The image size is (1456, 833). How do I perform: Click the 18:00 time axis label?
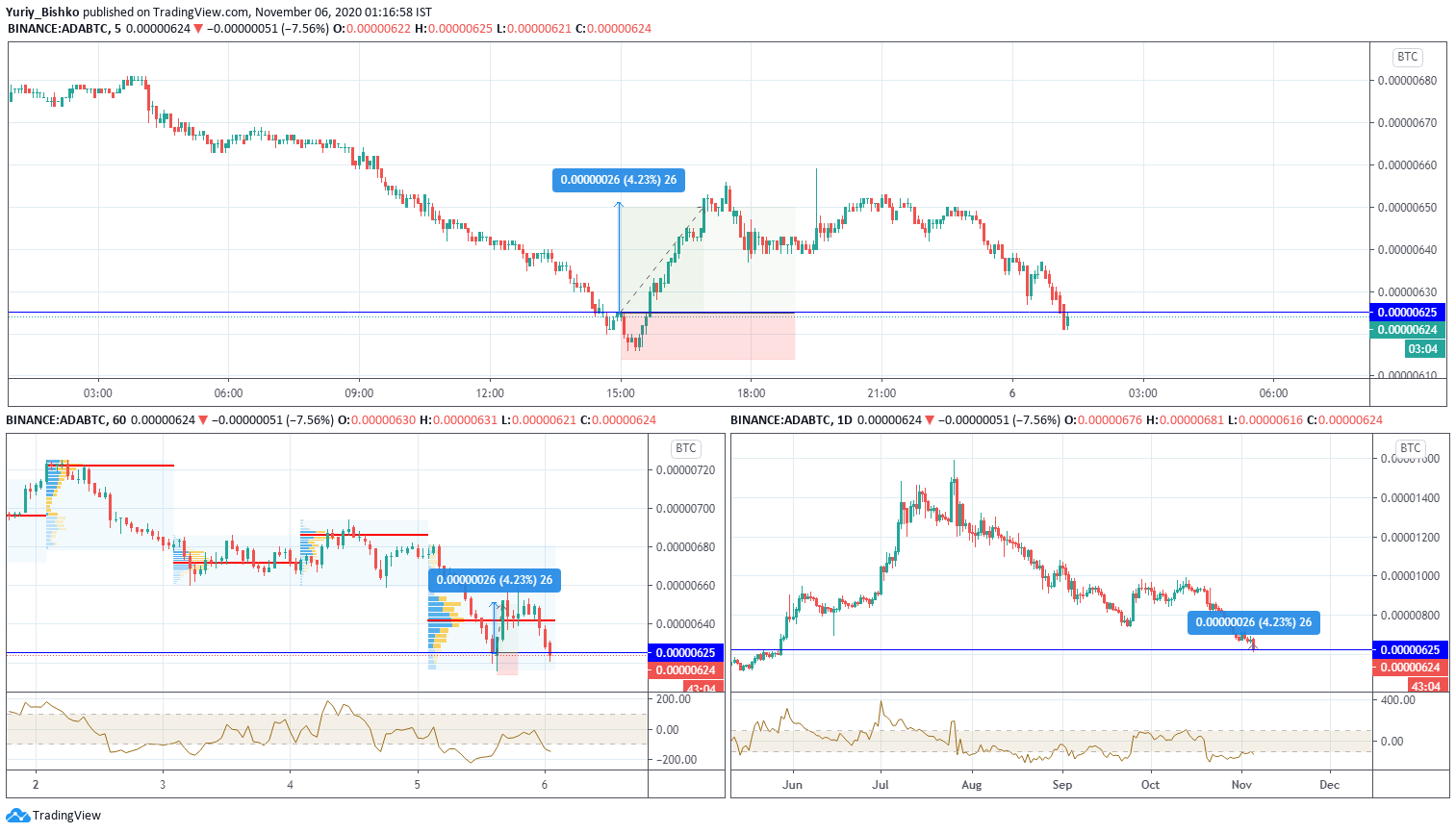coord(752,393)
